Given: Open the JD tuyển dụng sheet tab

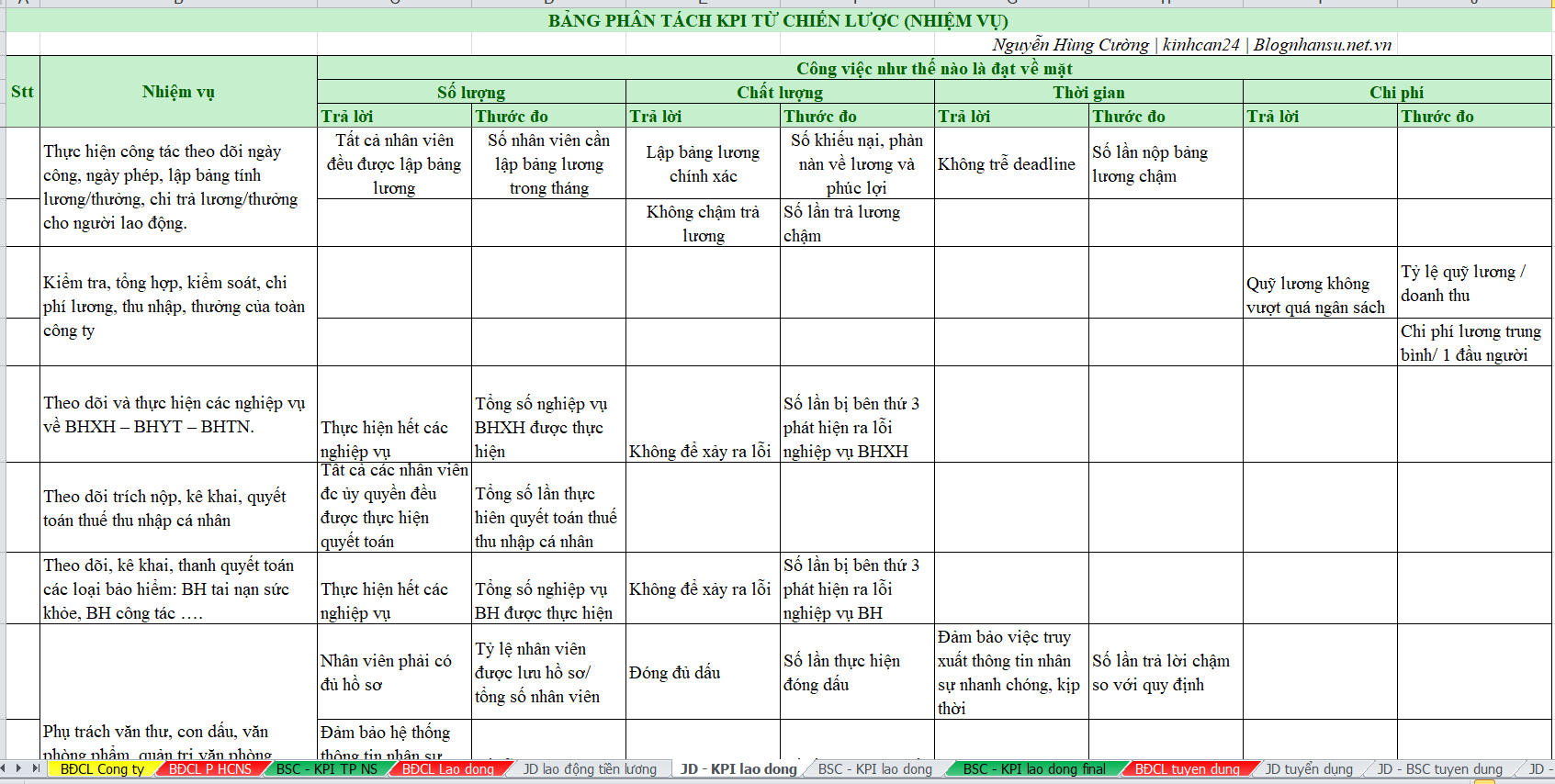Looking at the screenshot, I should click(x=1308, y=769).
